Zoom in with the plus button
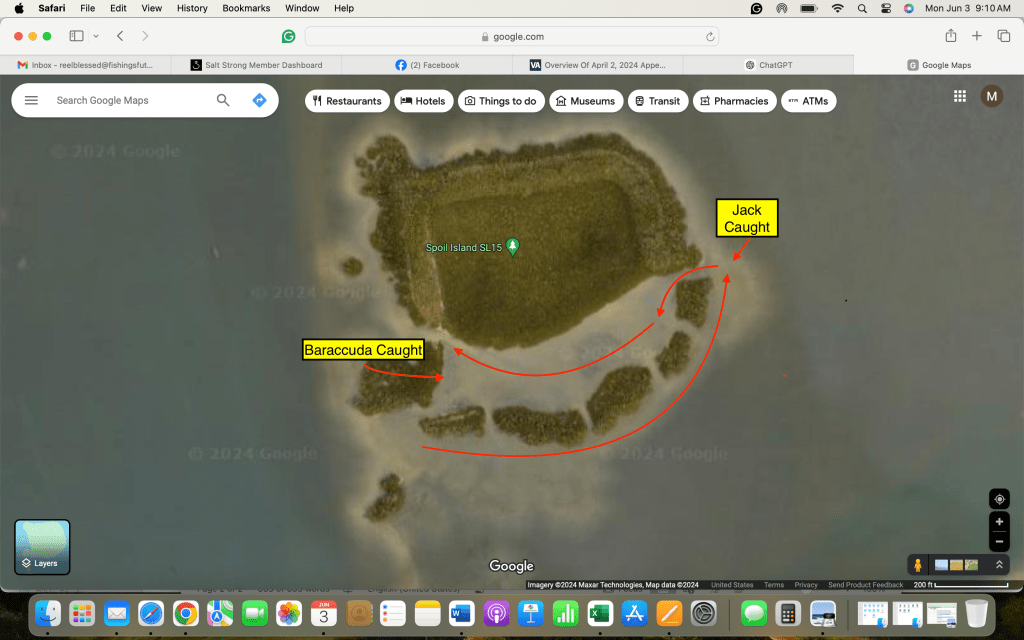1024x640 pixels. coord(998,522)
